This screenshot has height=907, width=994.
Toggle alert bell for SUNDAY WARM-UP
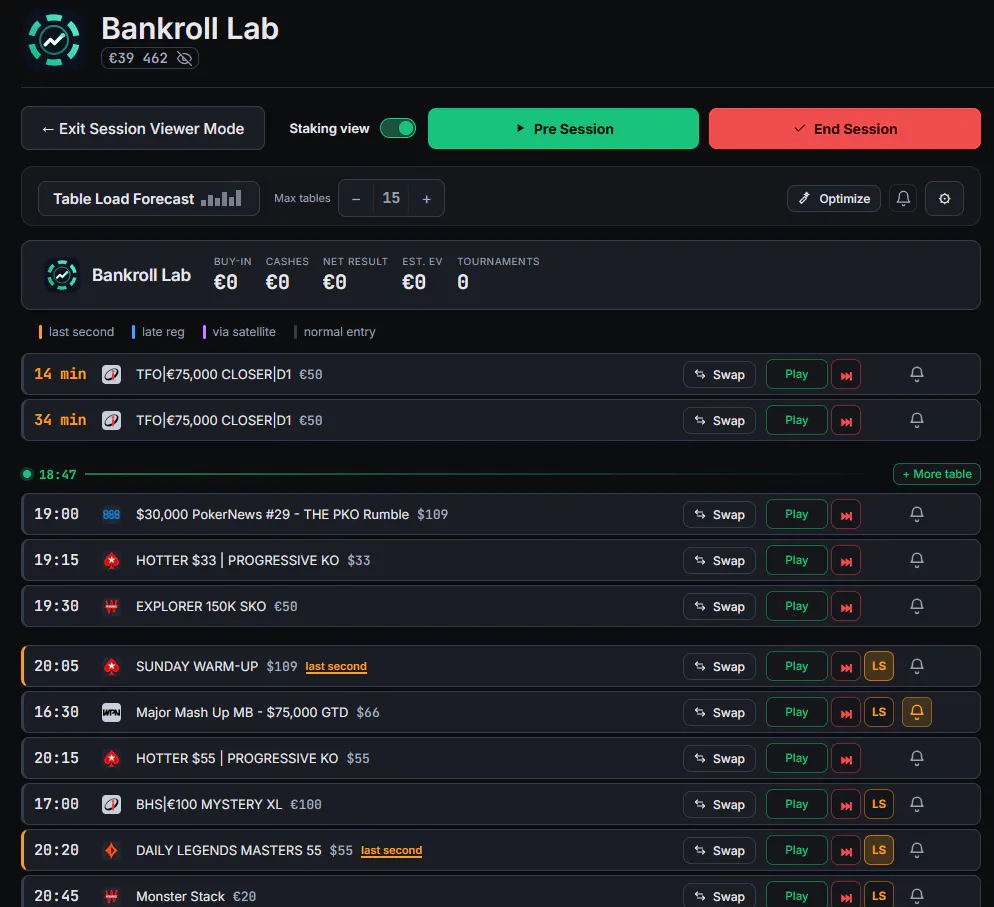pyautogui.click(x=917, y=666)
